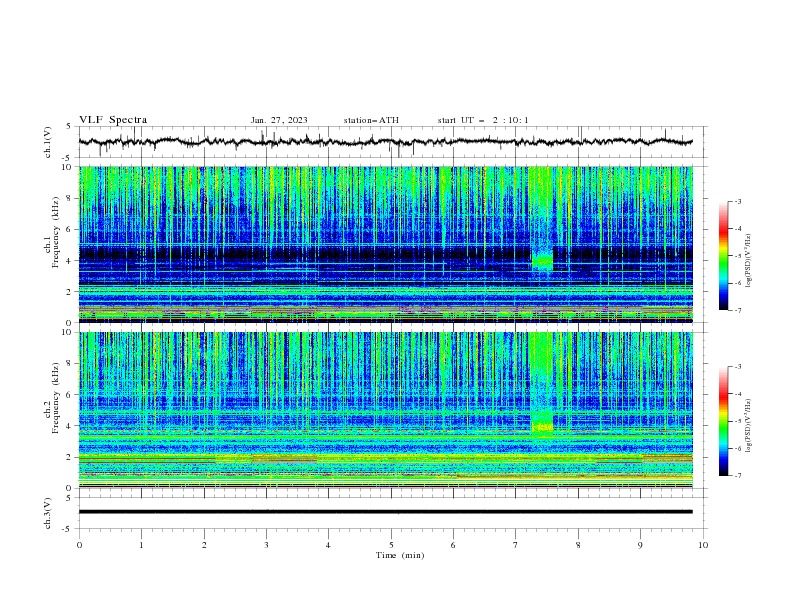
Task: Click the "7" tick on the Time axis
Action: (516, 545)
